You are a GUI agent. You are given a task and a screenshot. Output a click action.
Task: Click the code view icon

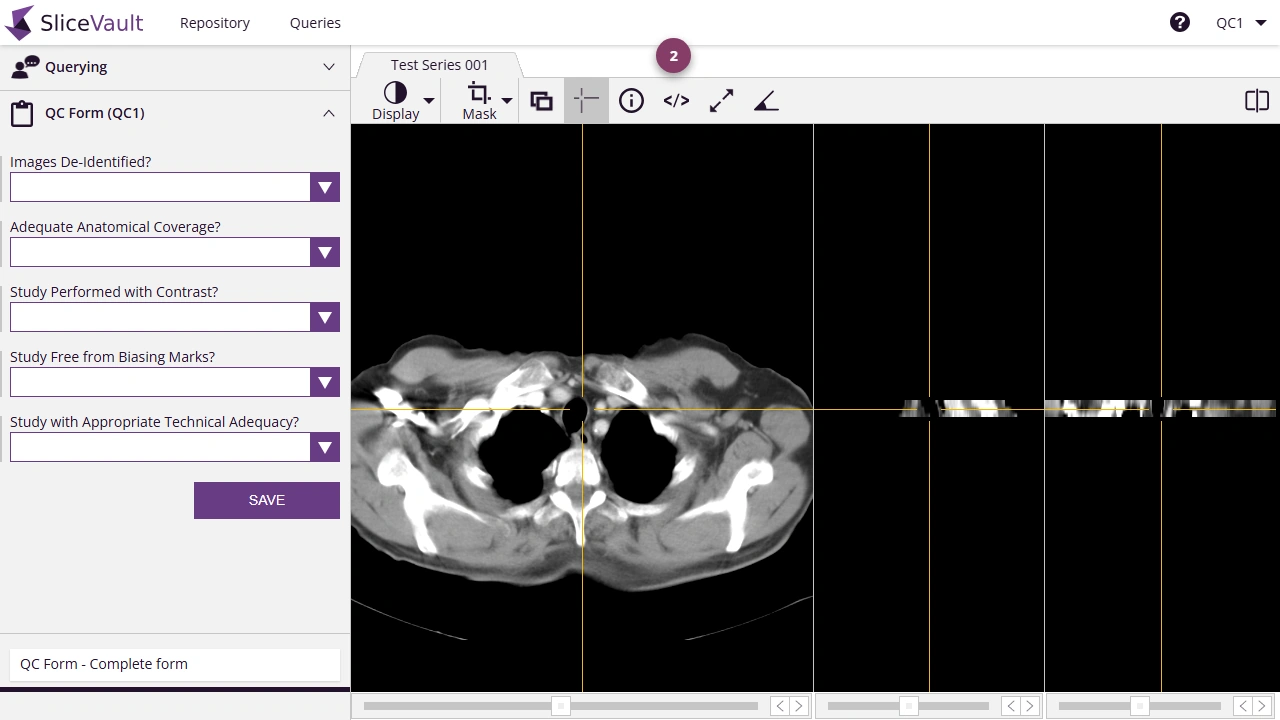click(x=676, y=100)
